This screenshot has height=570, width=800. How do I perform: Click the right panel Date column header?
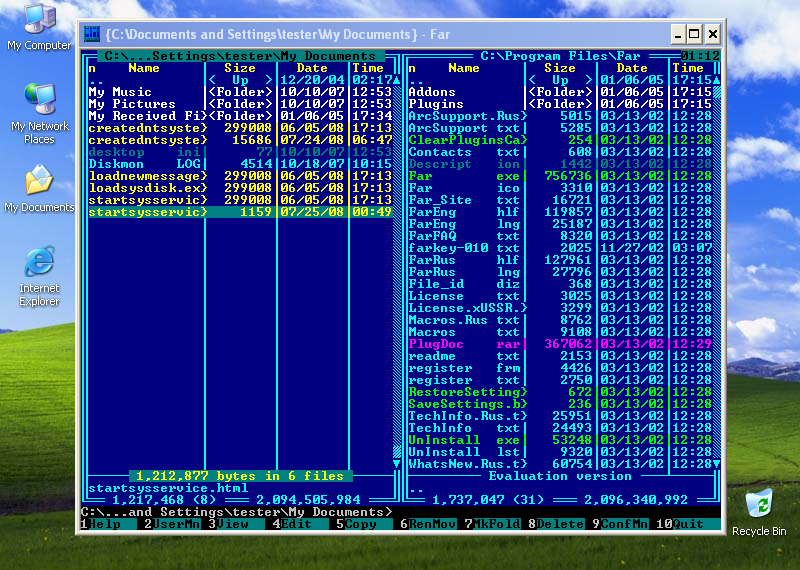pos(632,68)
